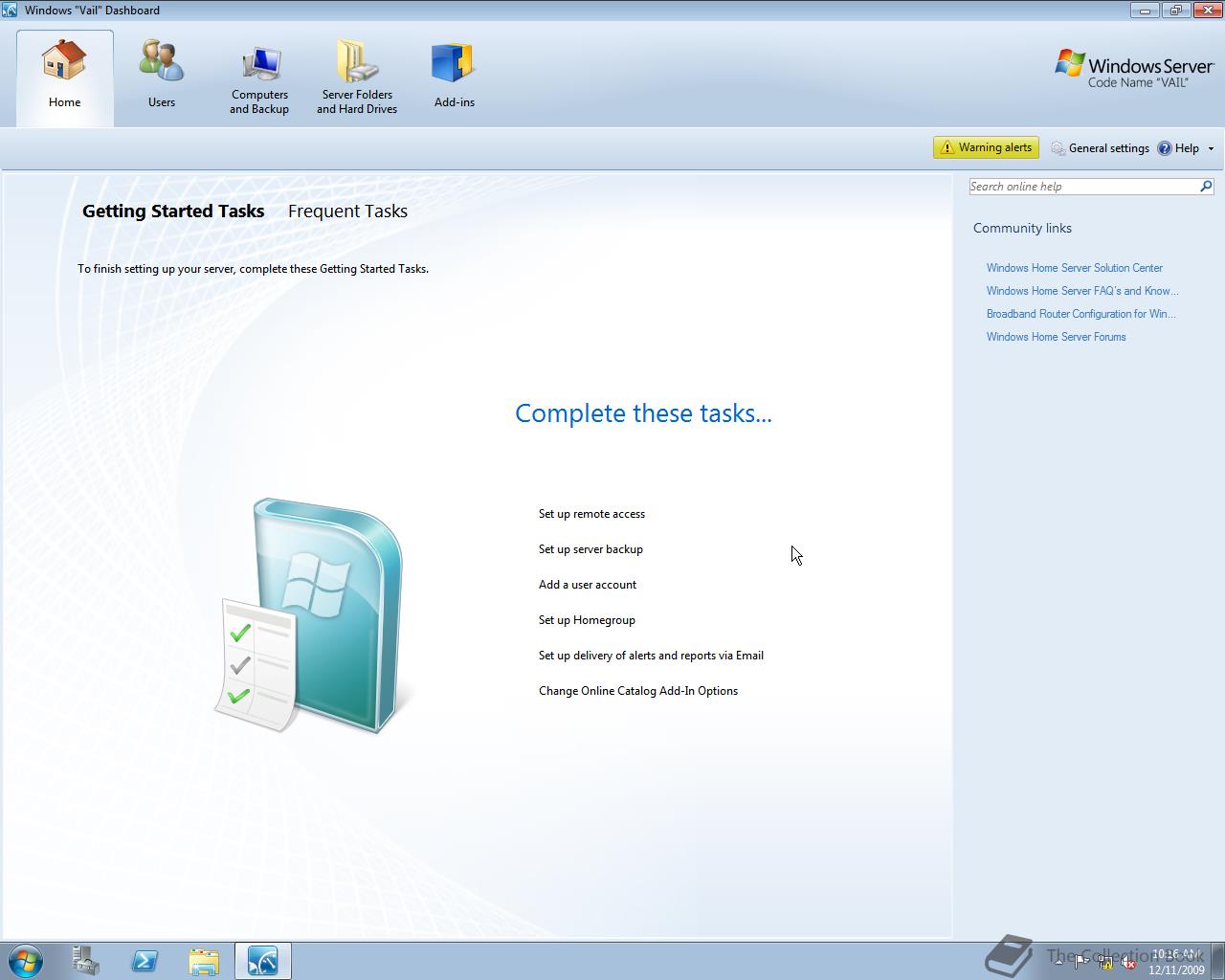Start the Set up server backup task

[x=590, y=549]
